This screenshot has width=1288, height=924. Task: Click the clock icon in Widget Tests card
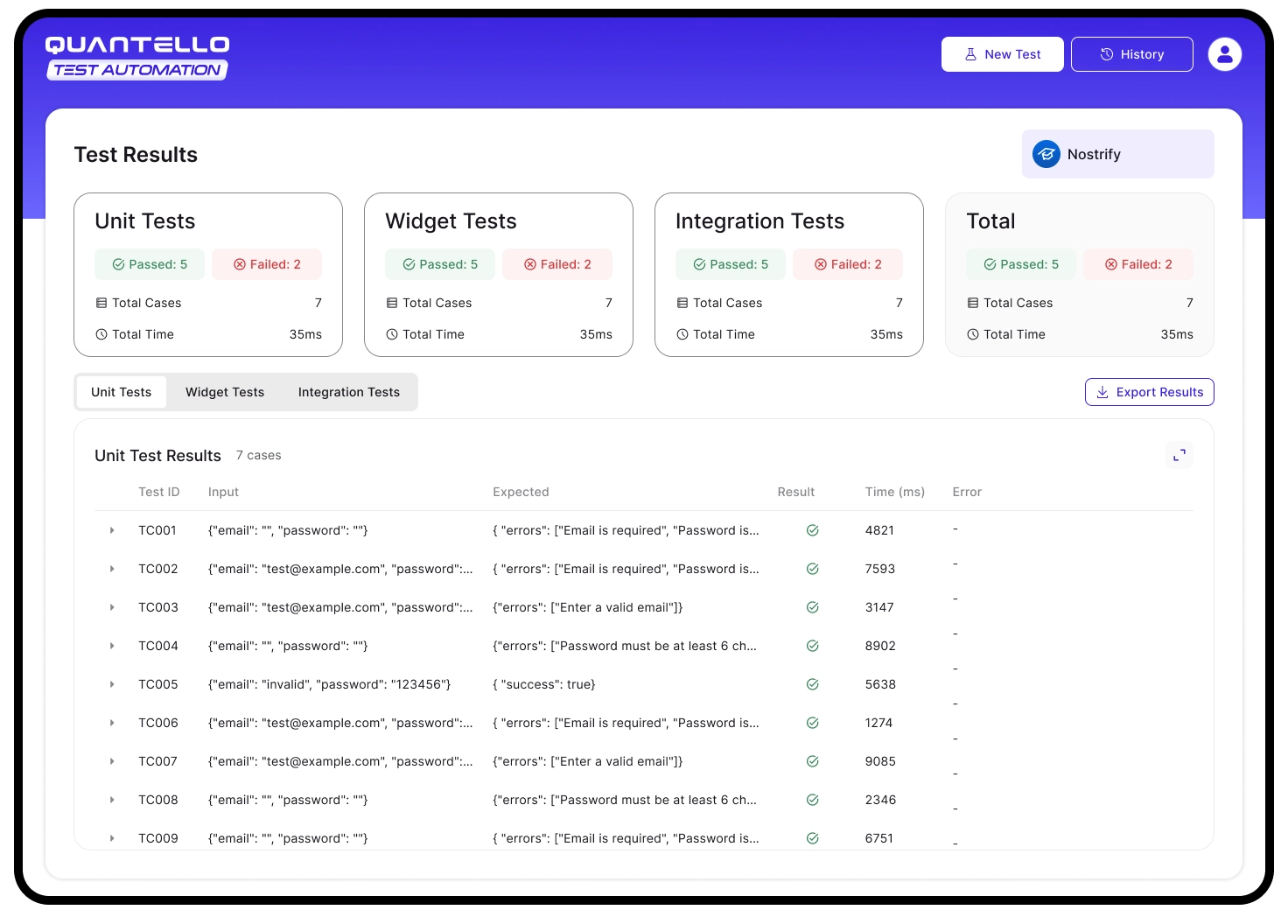click(392, 334)
